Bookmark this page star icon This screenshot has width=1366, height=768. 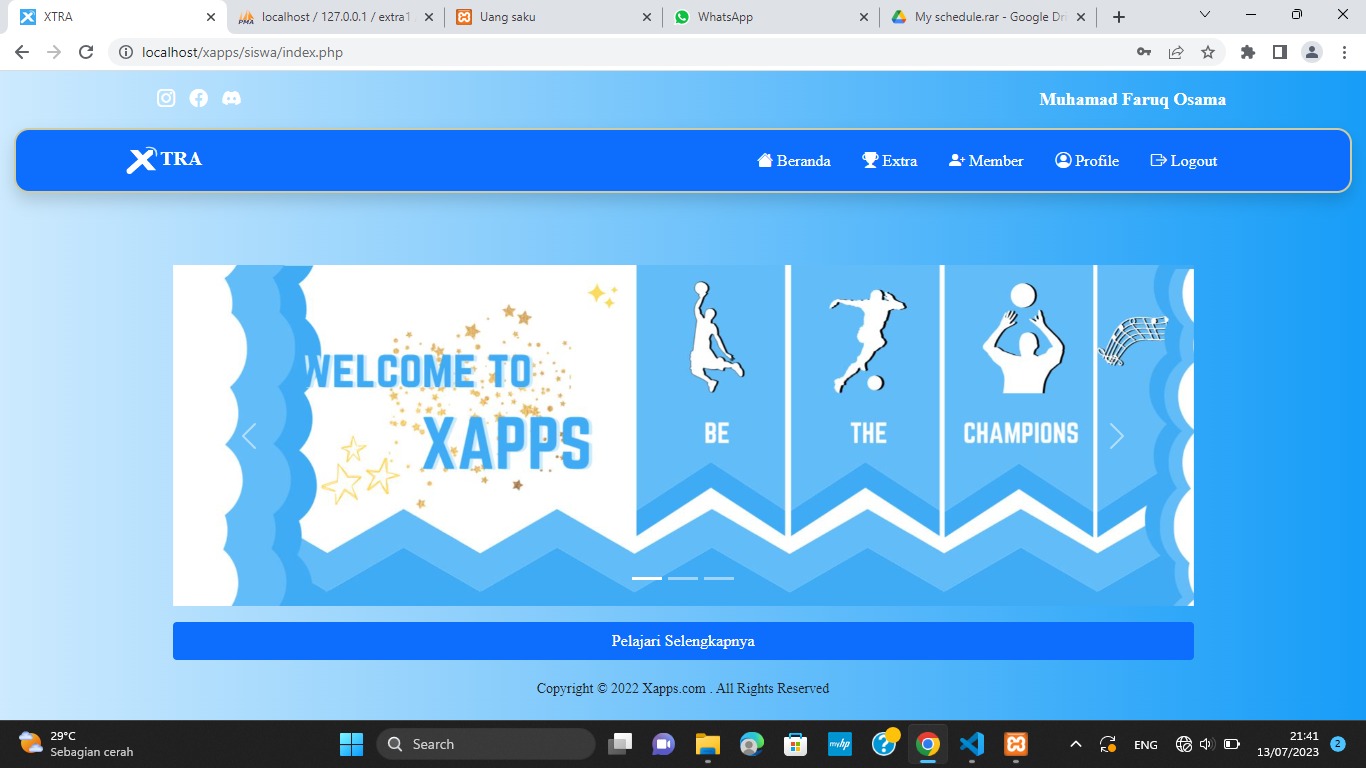pos(1208,52)
